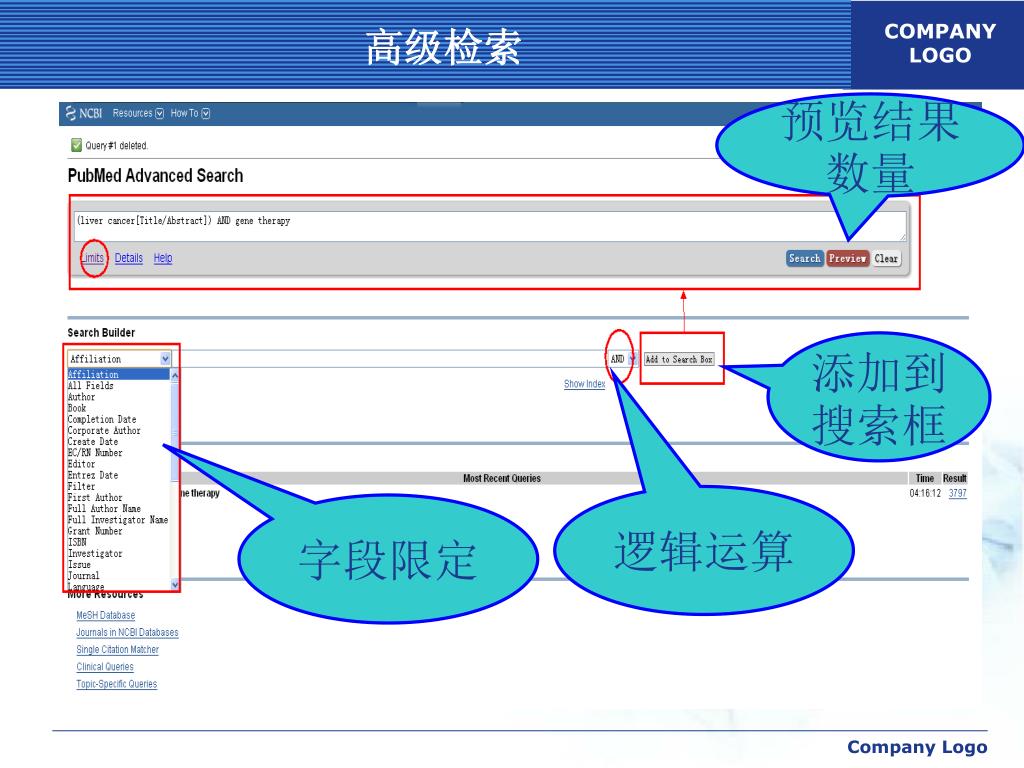Open the Clinical Queries link

pos(105,667)
